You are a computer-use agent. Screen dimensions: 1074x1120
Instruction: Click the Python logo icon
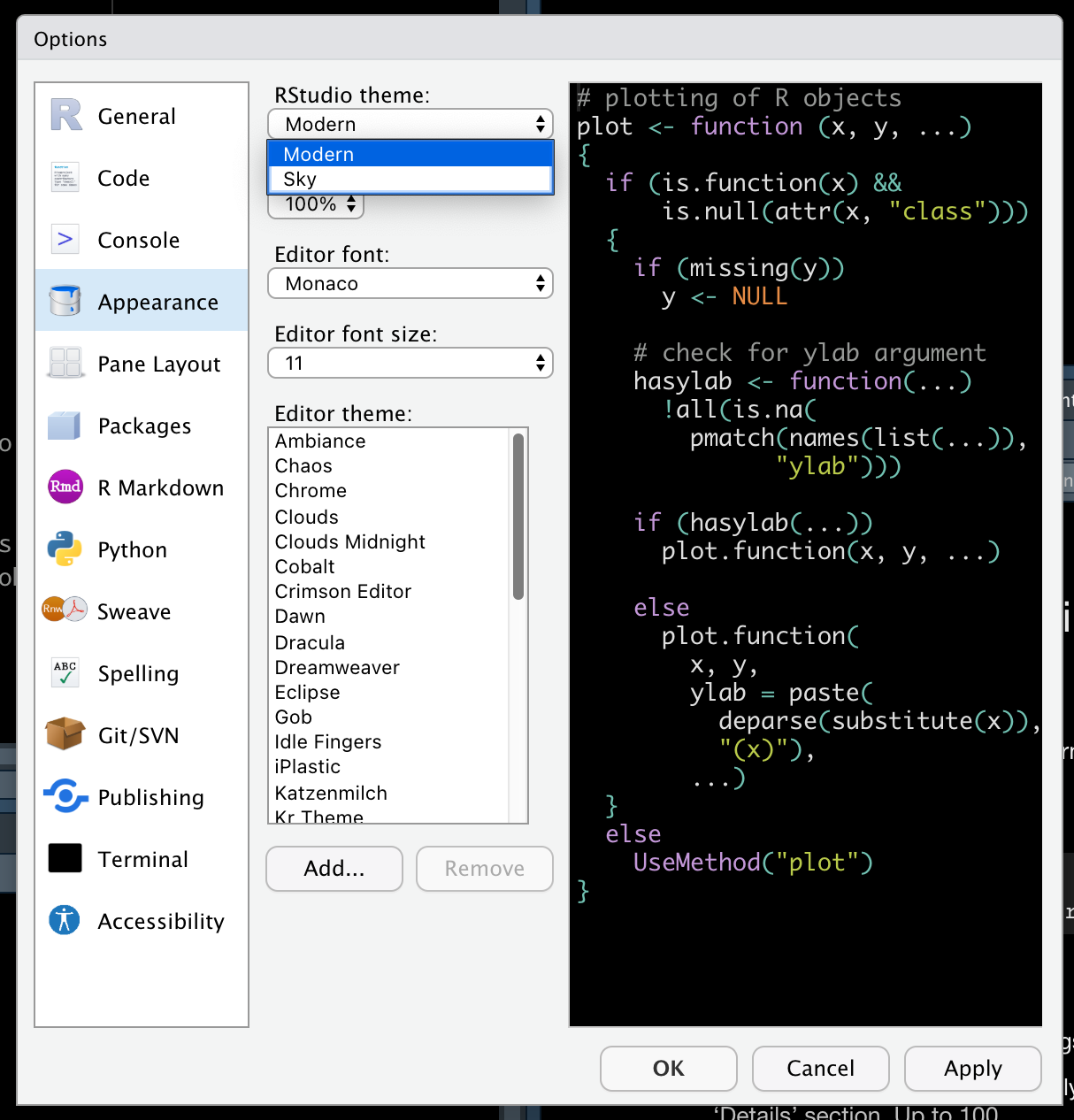click(x=65, y=549)
